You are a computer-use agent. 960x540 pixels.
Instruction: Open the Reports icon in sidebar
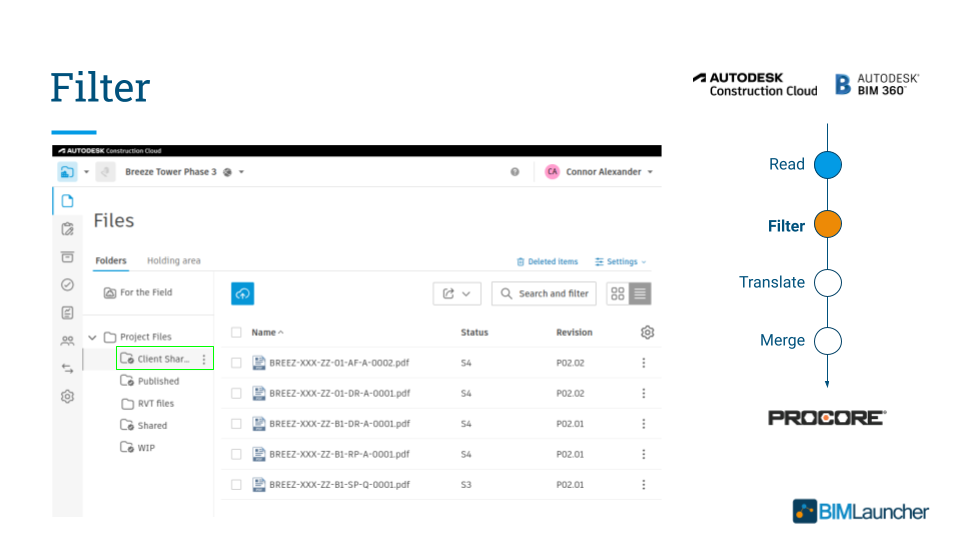pyautogui.click(x=67, y=313)
